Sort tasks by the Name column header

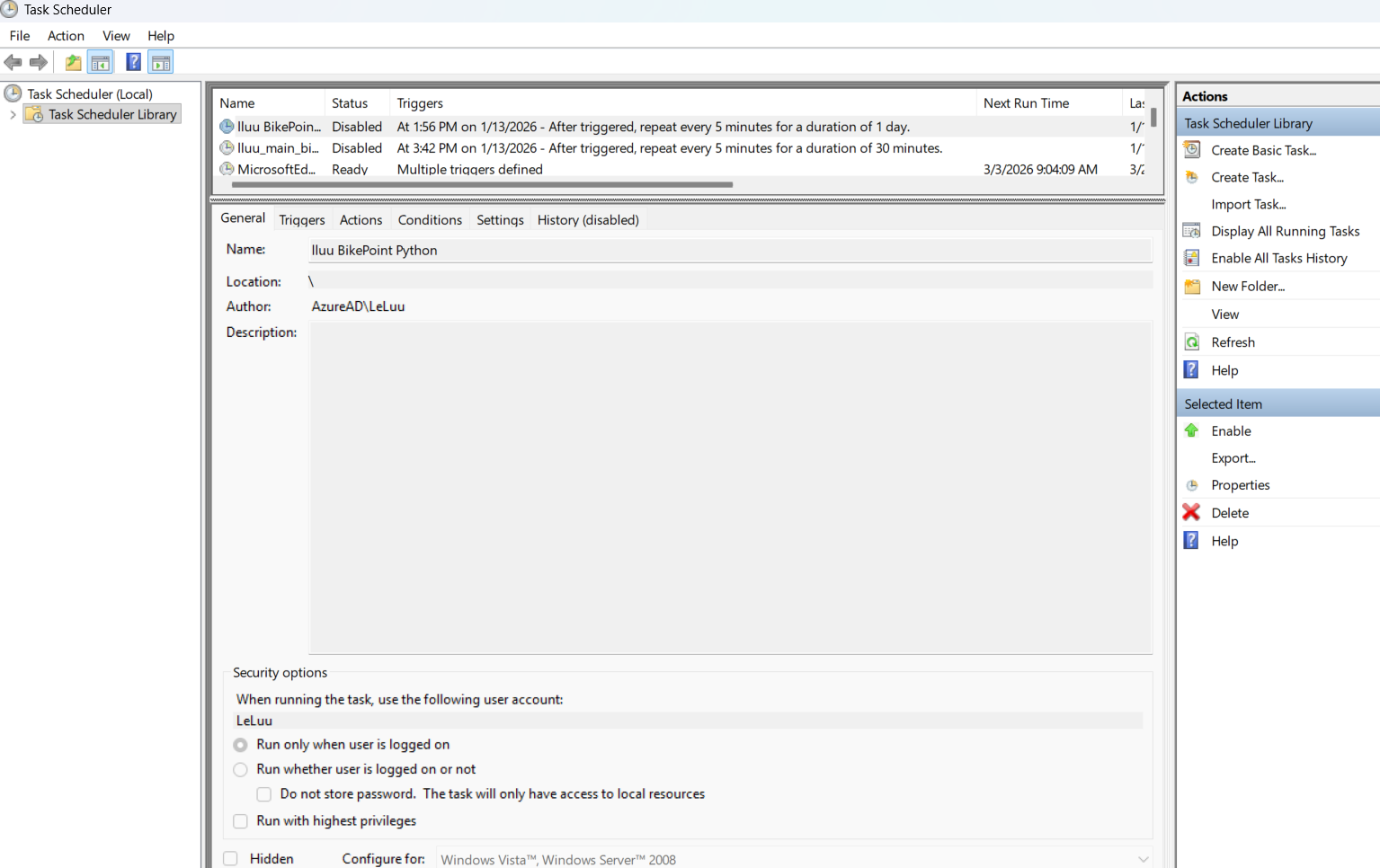click(269, 103)
